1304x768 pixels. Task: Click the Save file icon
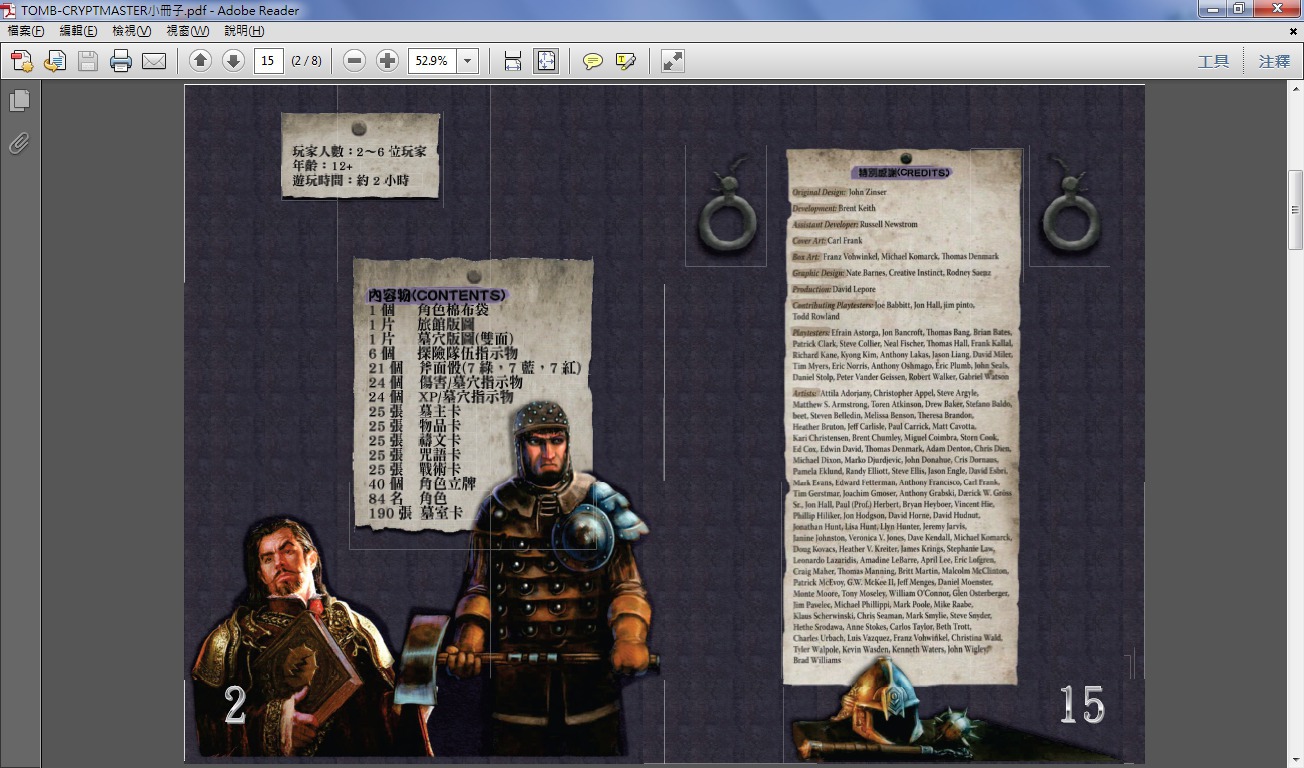88,61
